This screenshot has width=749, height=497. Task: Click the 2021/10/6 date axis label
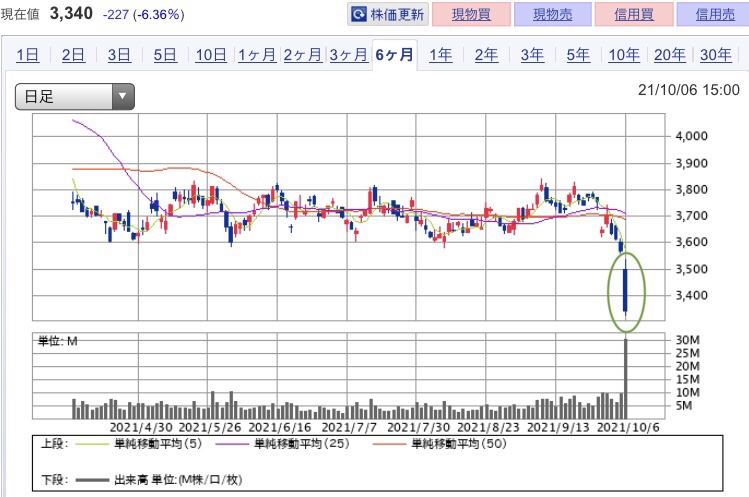tap(628, 427)
